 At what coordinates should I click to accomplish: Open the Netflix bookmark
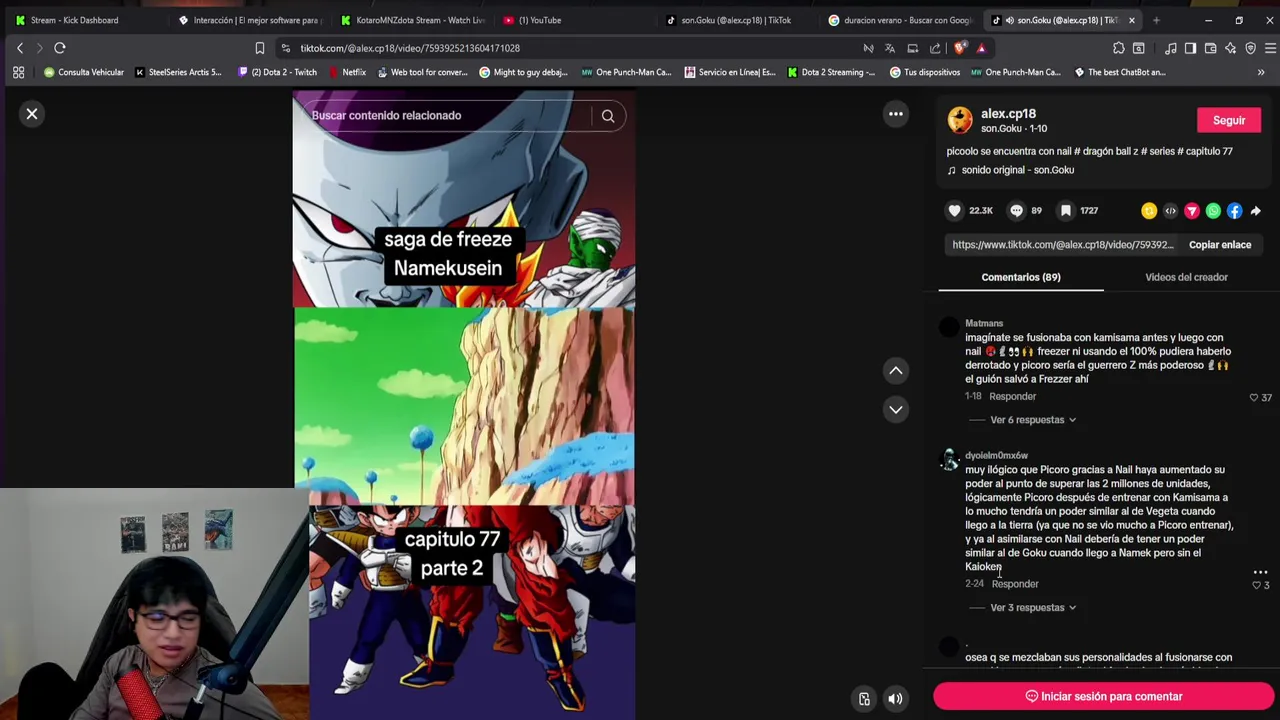coord(346,72)
